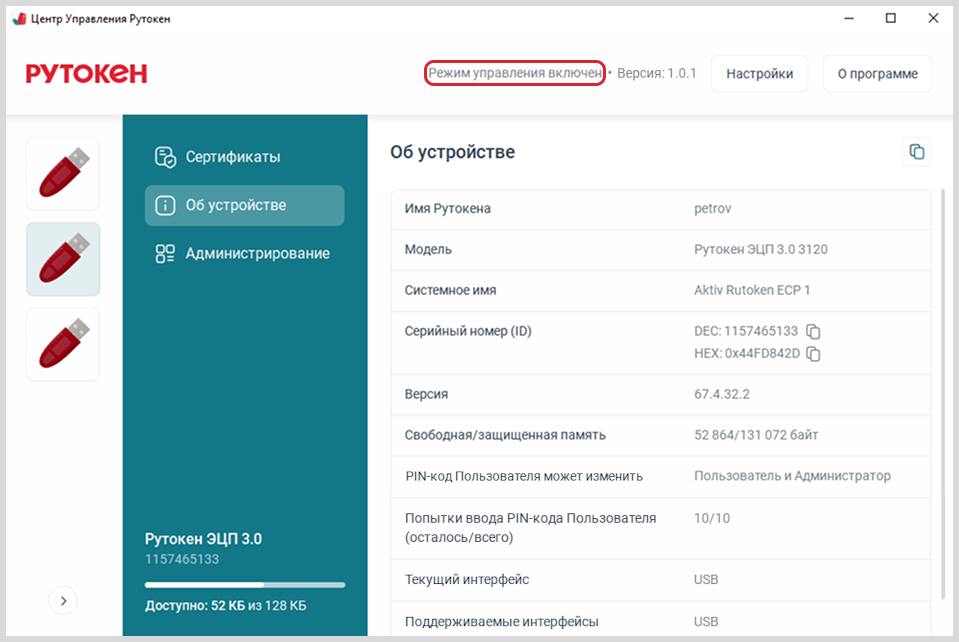Click the device name value 'petrov'
Screen dimensions: 959x642
click(x=713, y=208)
